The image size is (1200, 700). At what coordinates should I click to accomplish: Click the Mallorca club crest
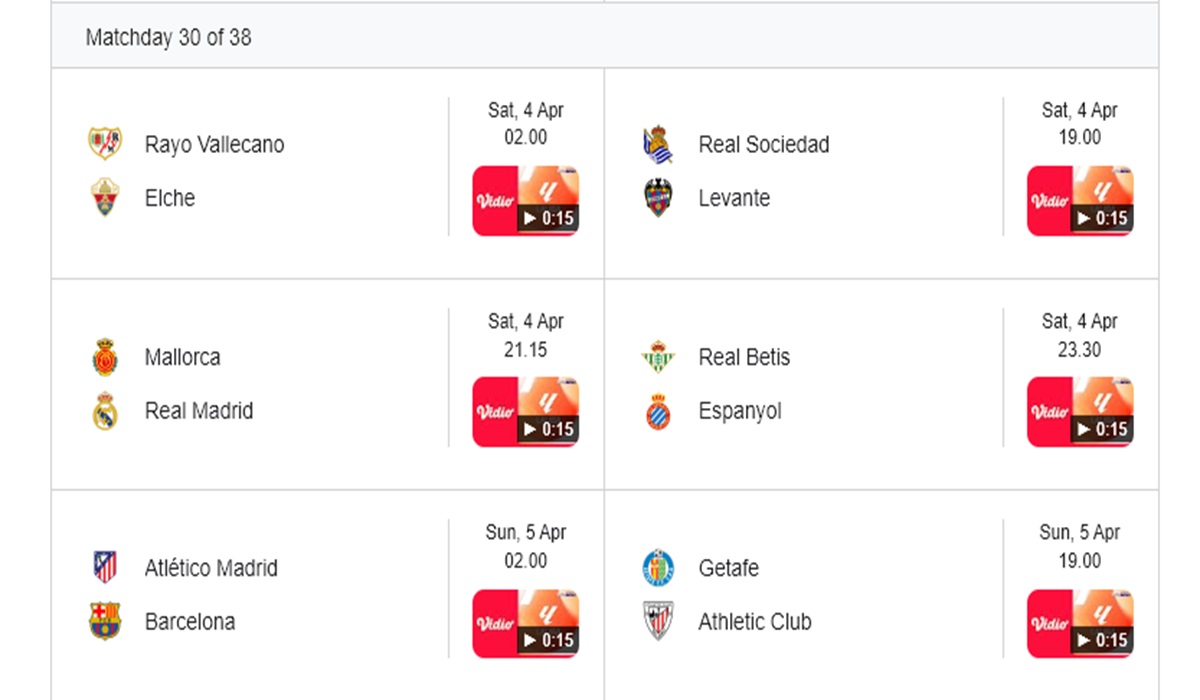105,357
